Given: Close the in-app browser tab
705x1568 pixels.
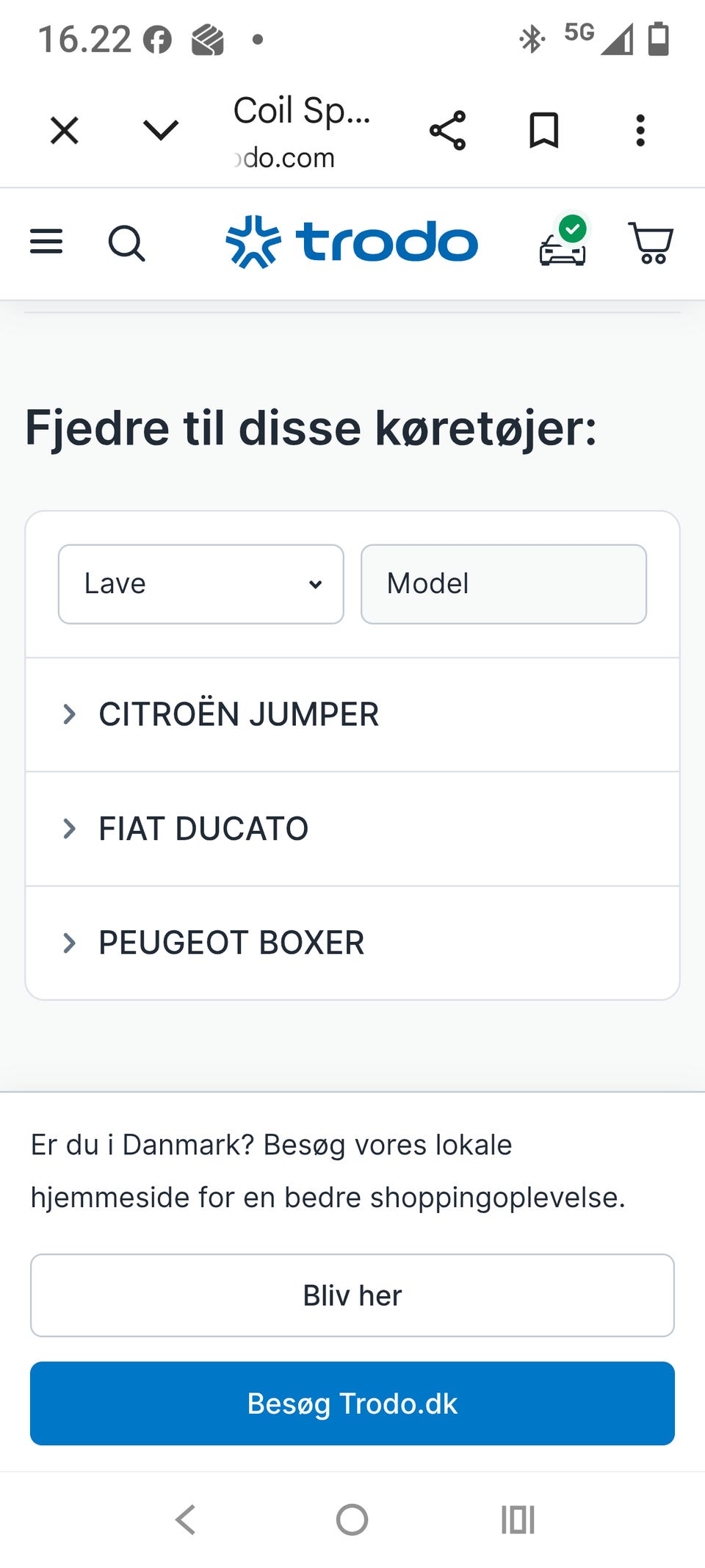Looking at the screenshot, I should [x=65, y=131].
